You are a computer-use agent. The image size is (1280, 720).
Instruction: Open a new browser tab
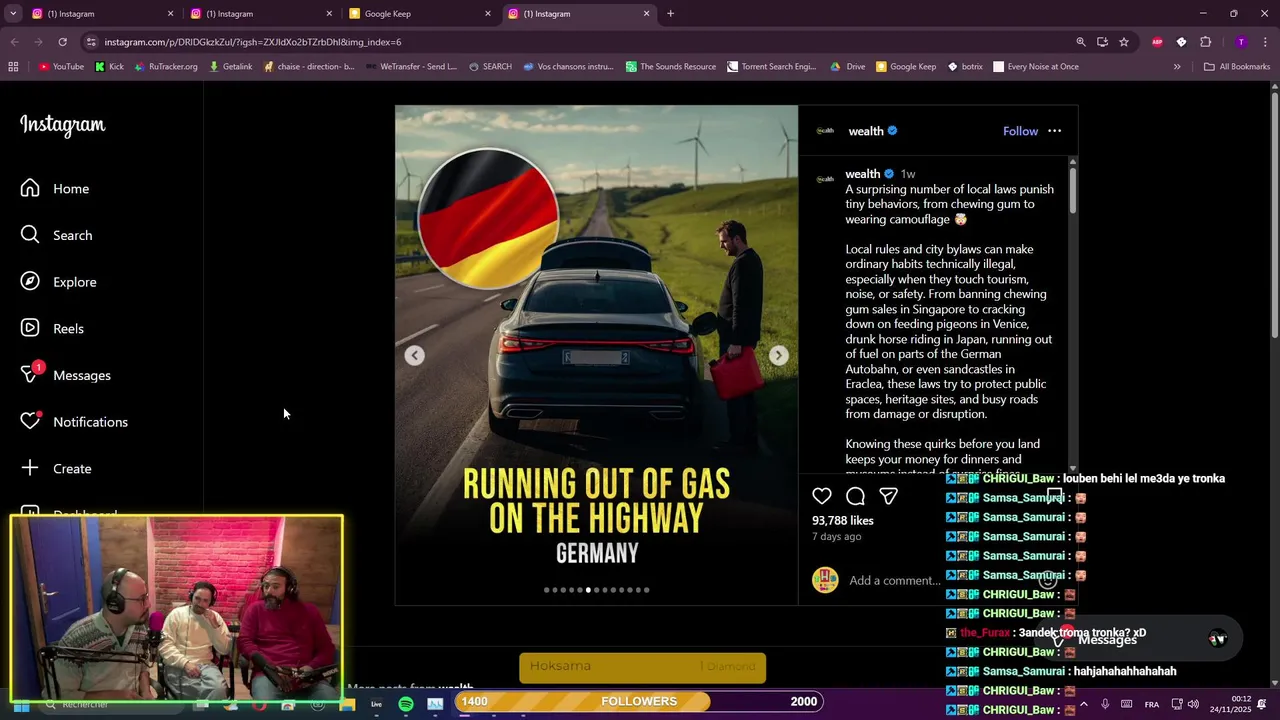coord(670,14)
